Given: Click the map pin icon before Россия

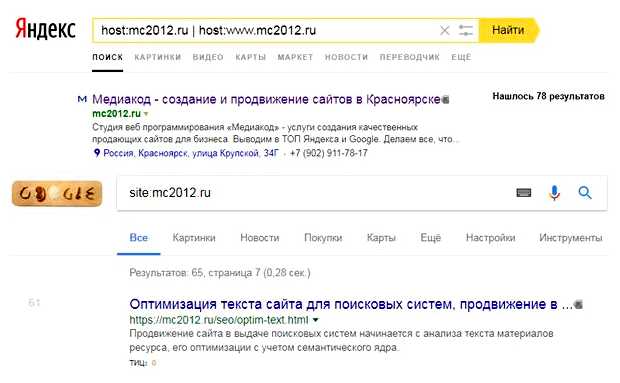Looking at the screenshot, I should [x=96, y=153].
